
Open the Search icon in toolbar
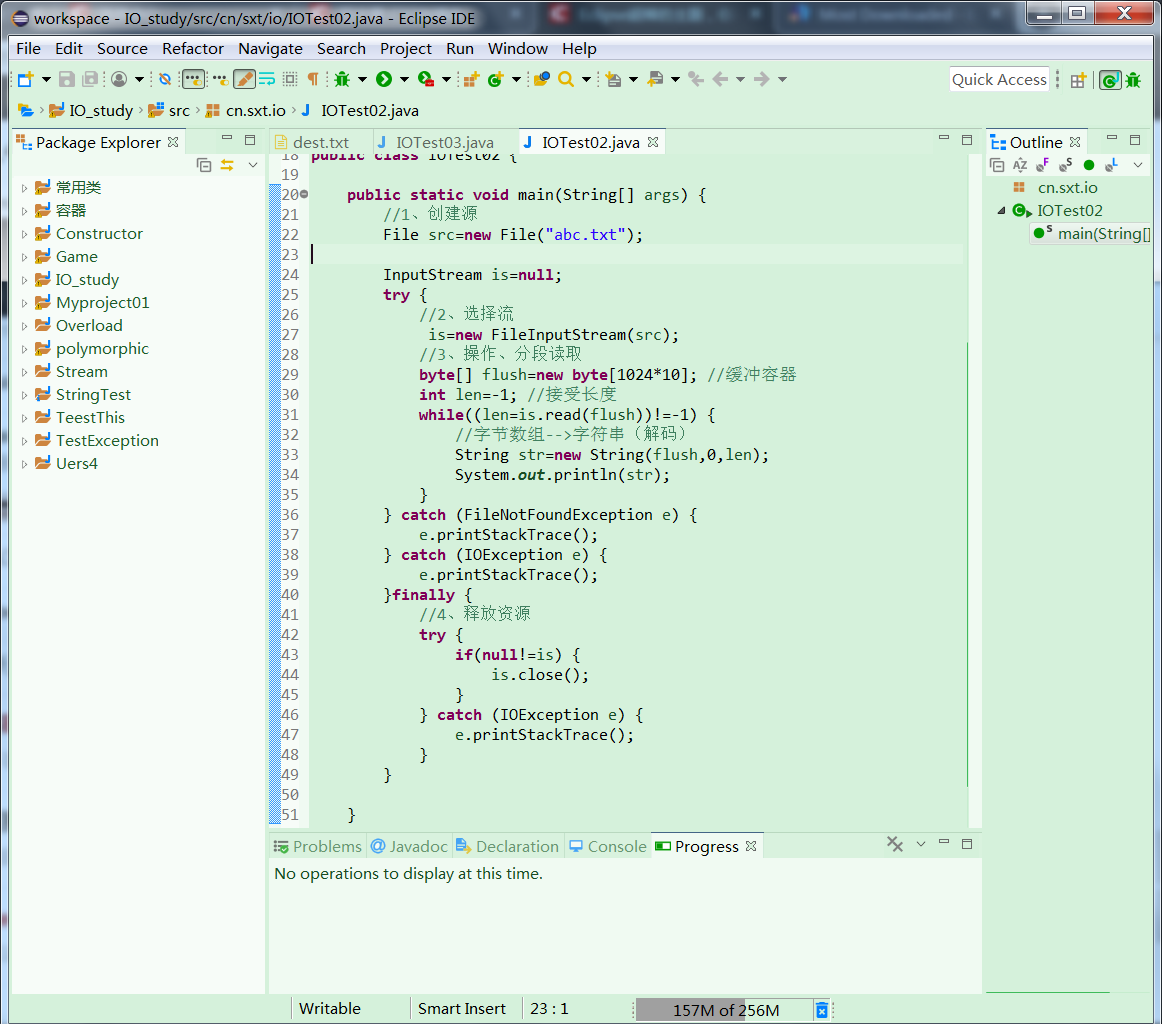pyautogui.click(x=566, y=78)
